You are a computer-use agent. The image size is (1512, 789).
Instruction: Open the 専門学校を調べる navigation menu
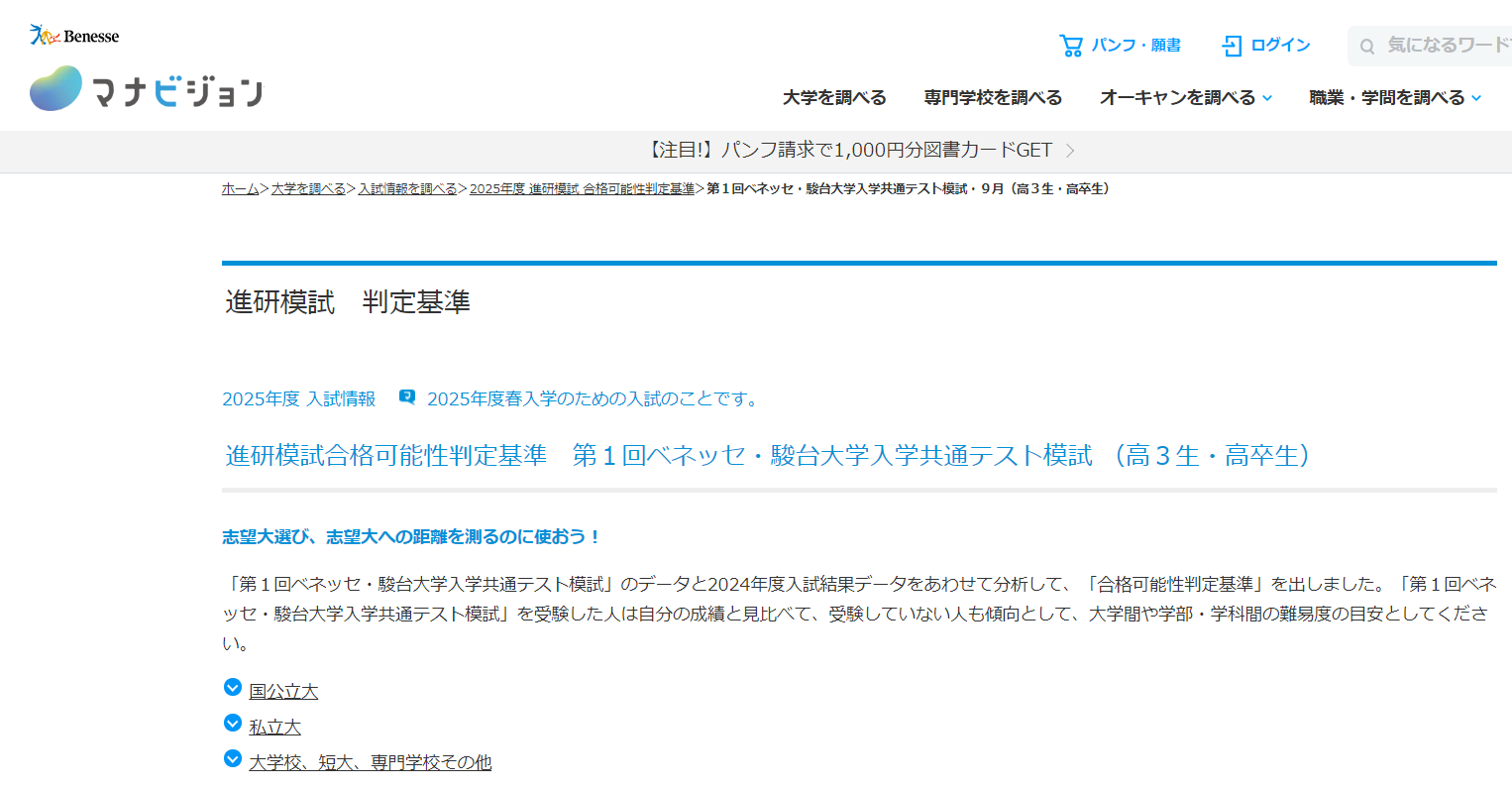(x=992, y=97)
